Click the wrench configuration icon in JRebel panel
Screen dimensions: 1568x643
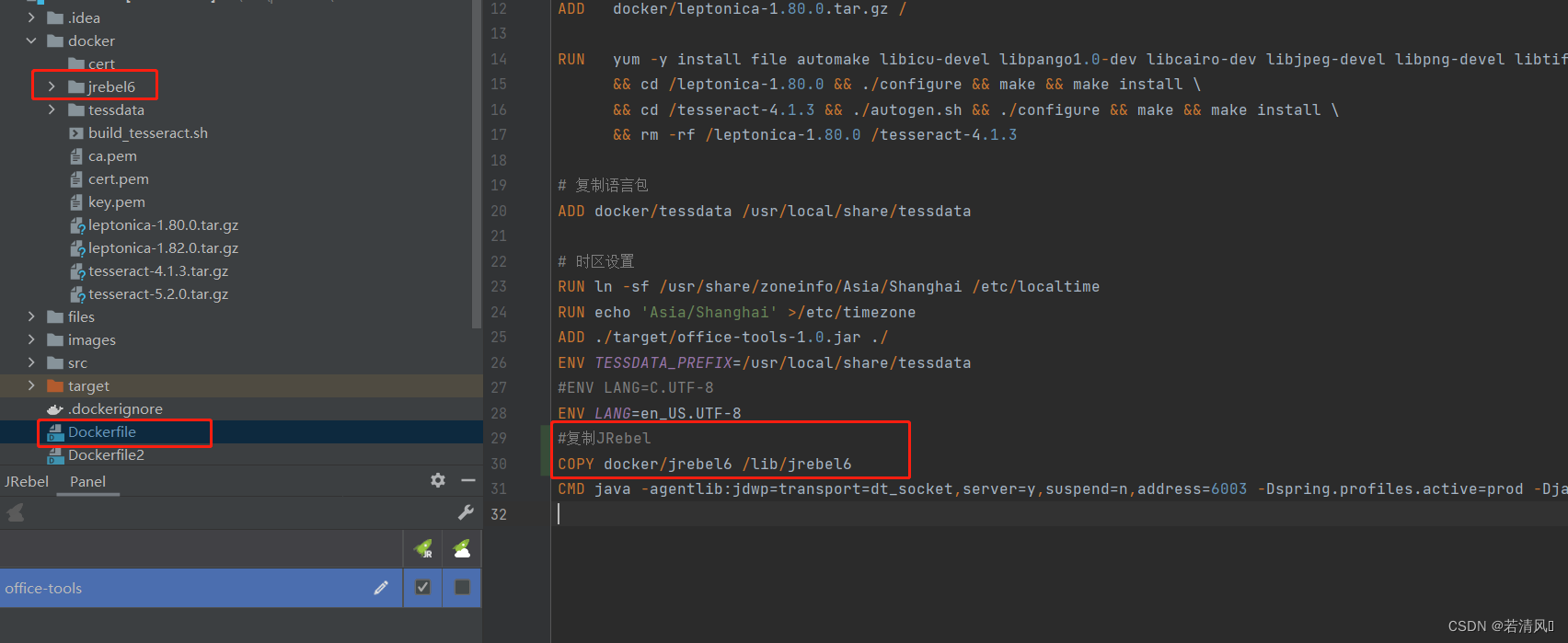point(466,512)
